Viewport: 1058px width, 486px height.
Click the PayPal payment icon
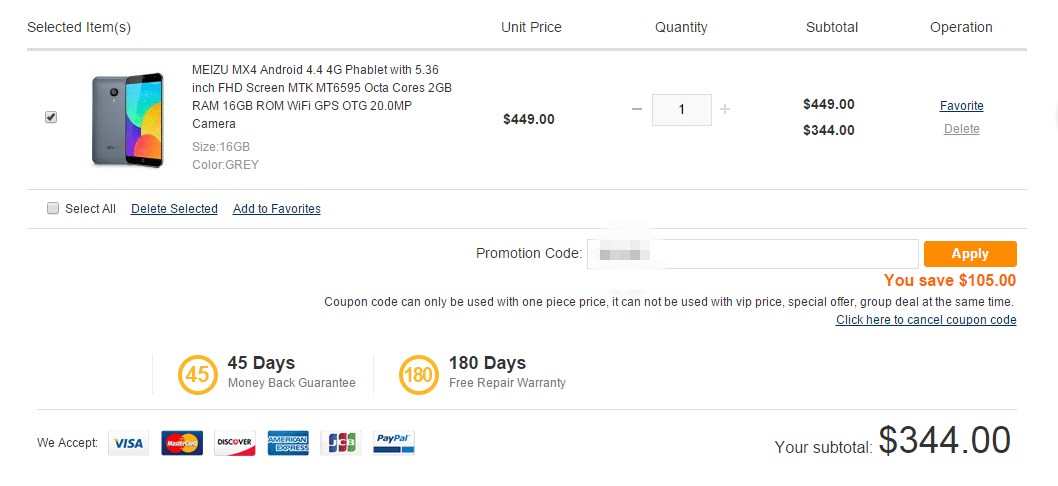394,443
